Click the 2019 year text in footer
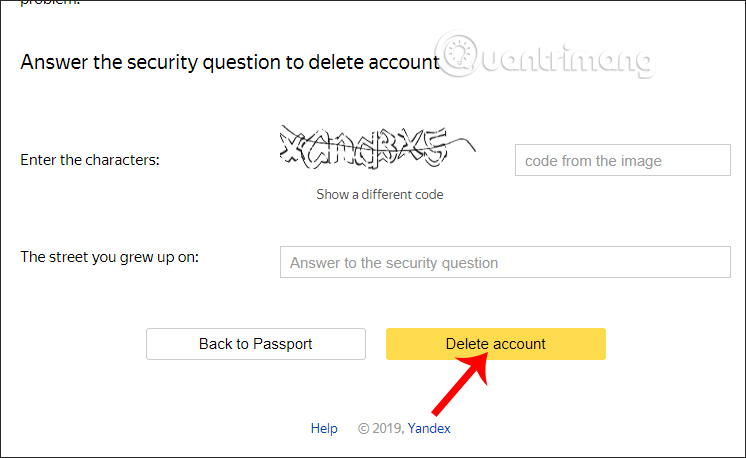This screenshot has height=458, width=746. pyautogui.click(x=386, y=428)
